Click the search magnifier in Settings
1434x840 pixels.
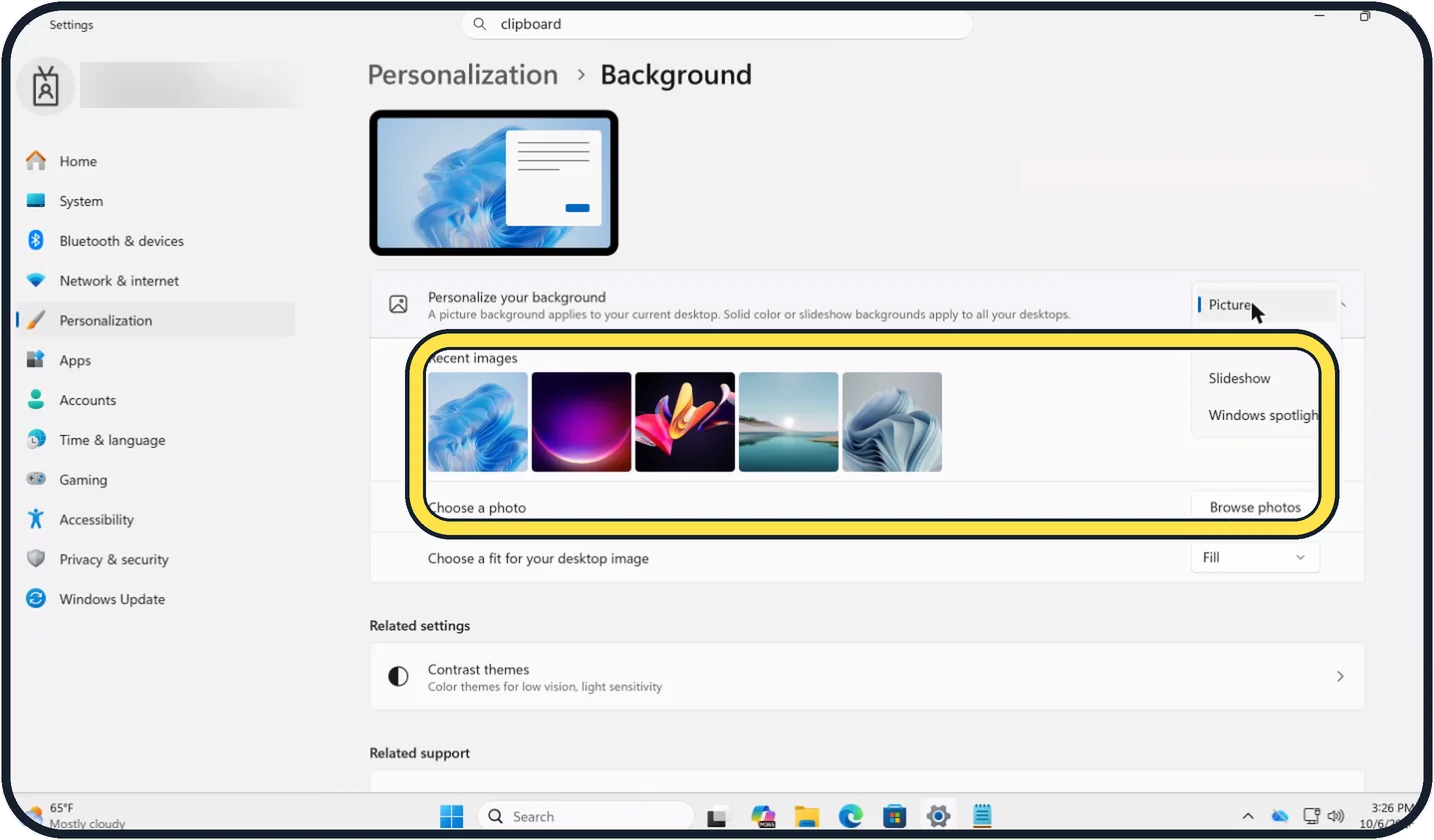coord(480,24)
